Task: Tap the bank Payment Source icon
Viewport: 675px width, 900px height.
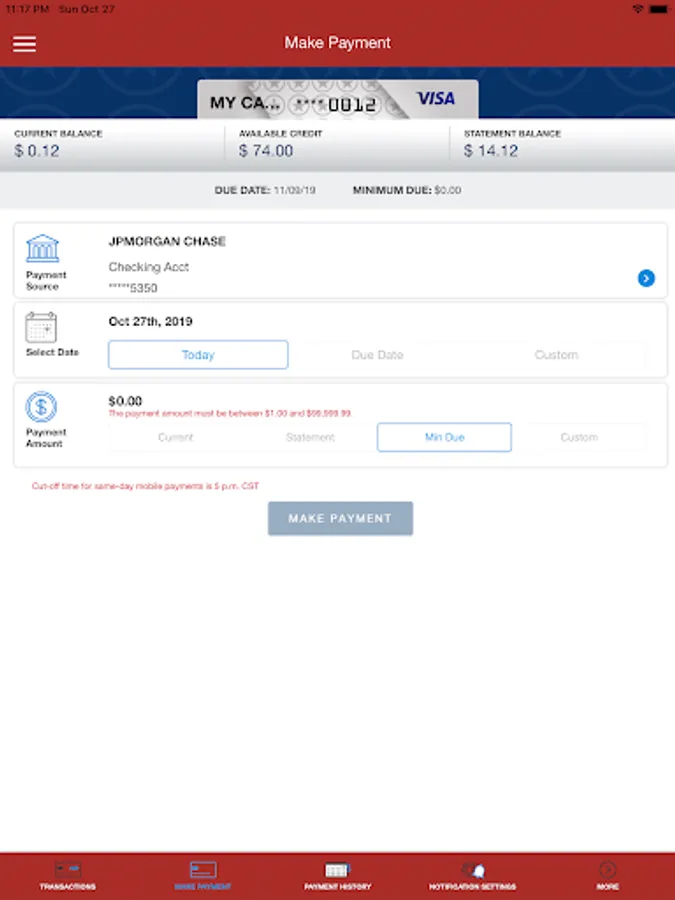Action: coord(42,249)
